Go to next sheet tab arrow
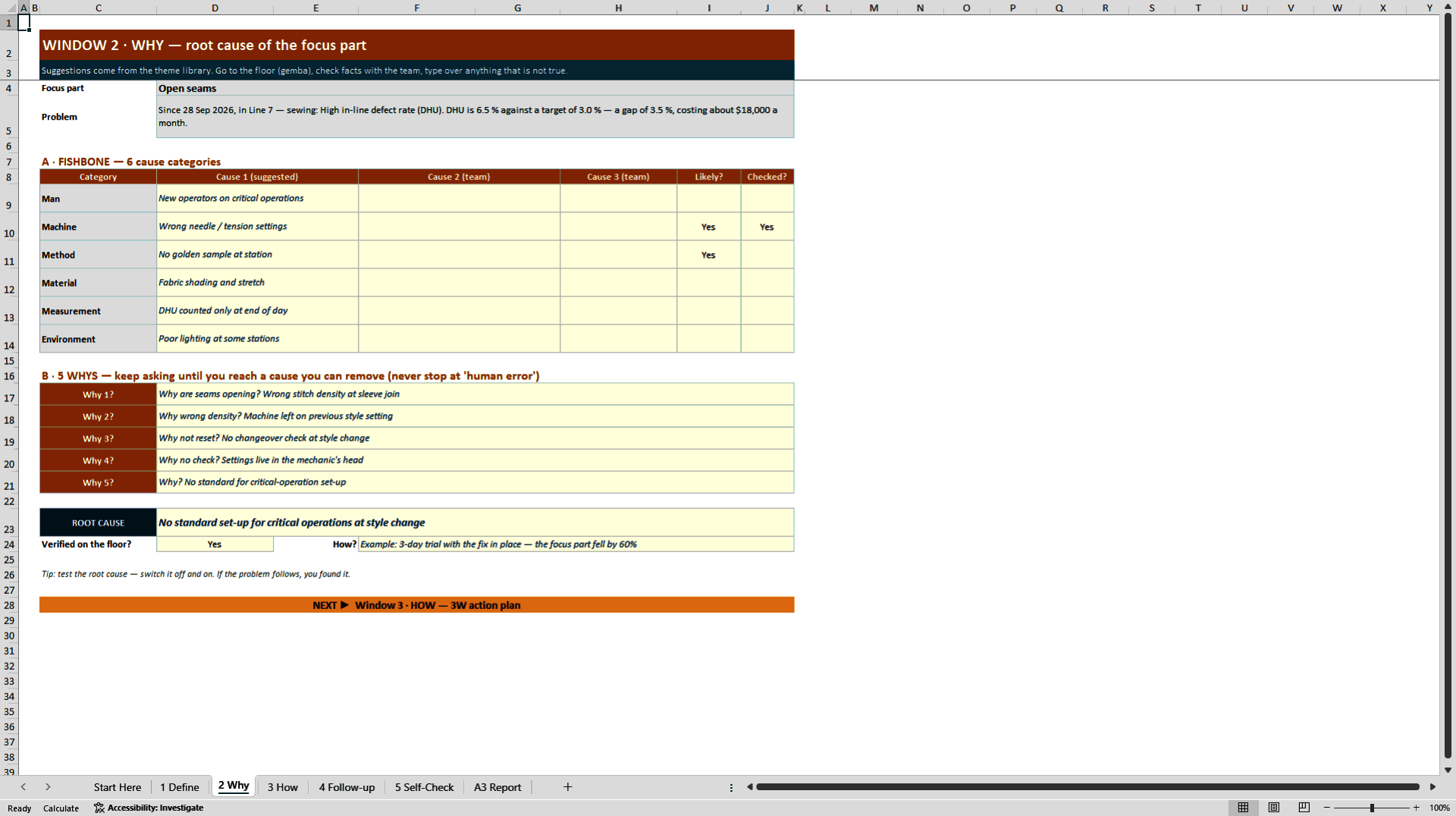Viewport: 1456px width, 816px height. [x=48, y=787]
